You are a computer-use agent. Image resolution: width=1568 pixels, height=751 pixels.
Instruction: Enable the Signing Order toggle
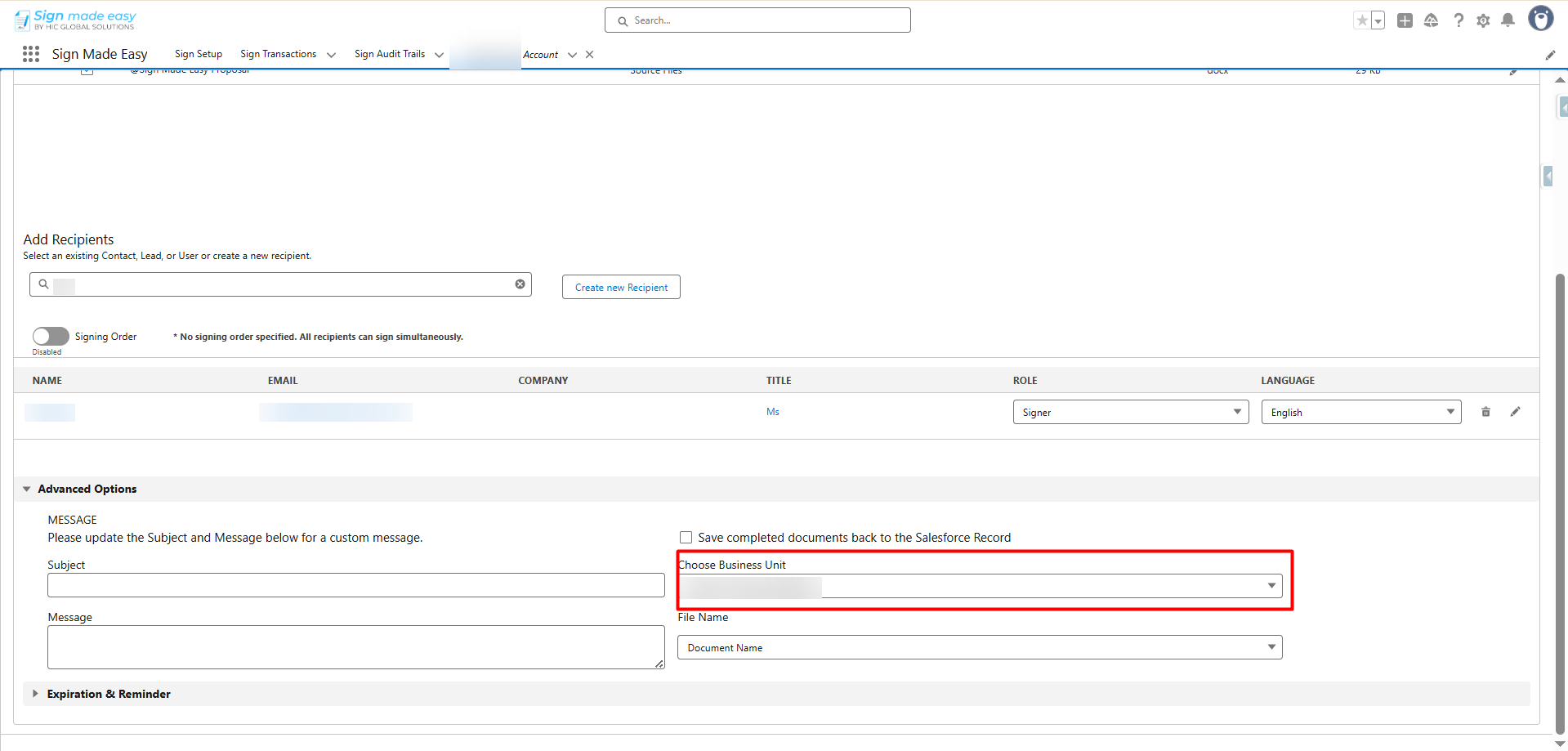coord(51,337)
